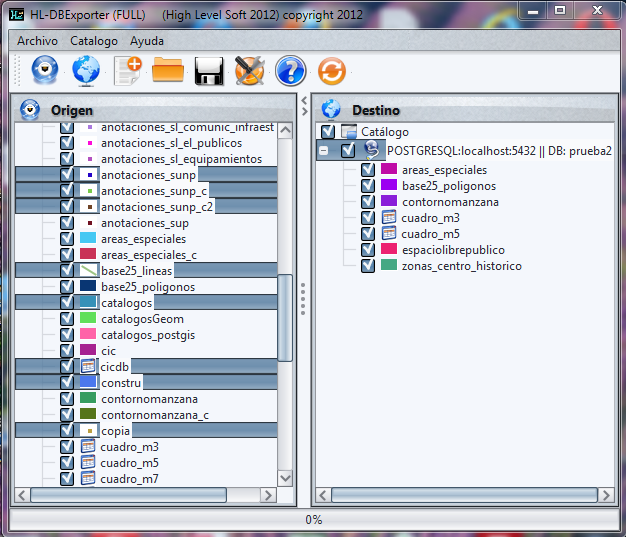Select Destino base25_poligonos row

pos(449,186)
